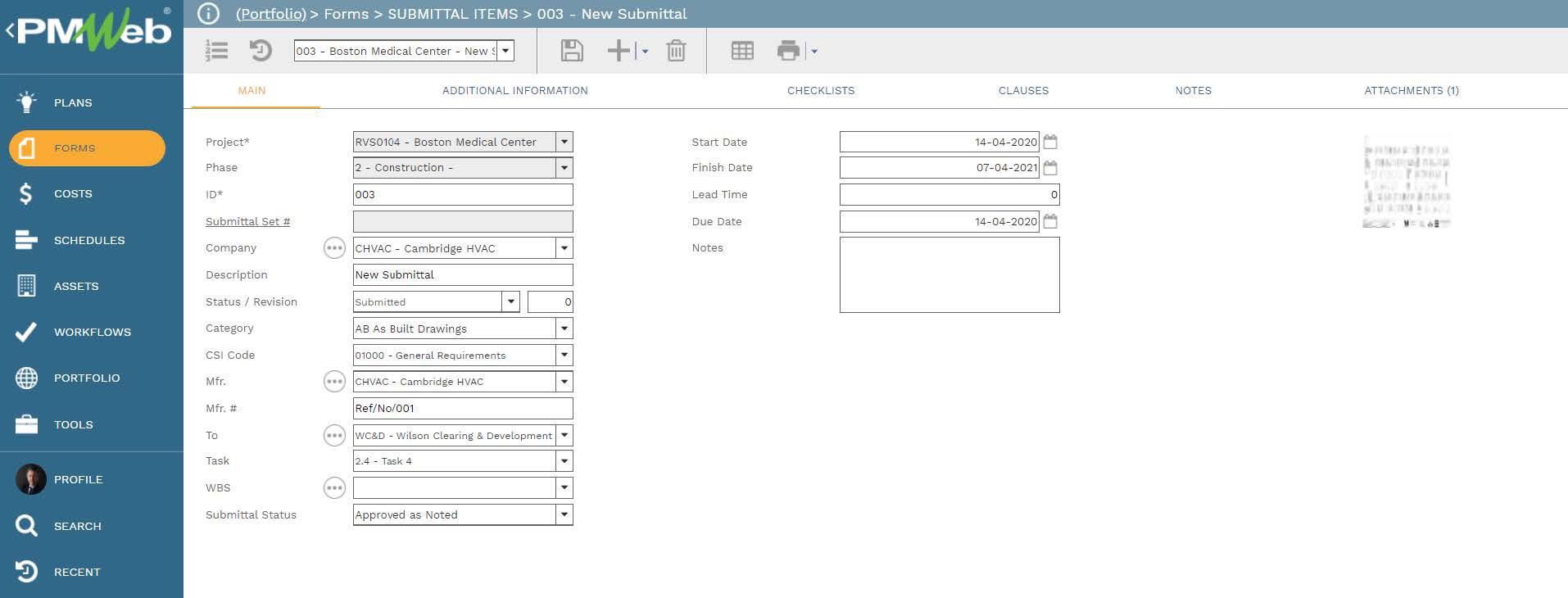The width and height of the screenshot is (1568, 598).
Task: Click the attachment preview thumbnail
Action: [1406, 182]
